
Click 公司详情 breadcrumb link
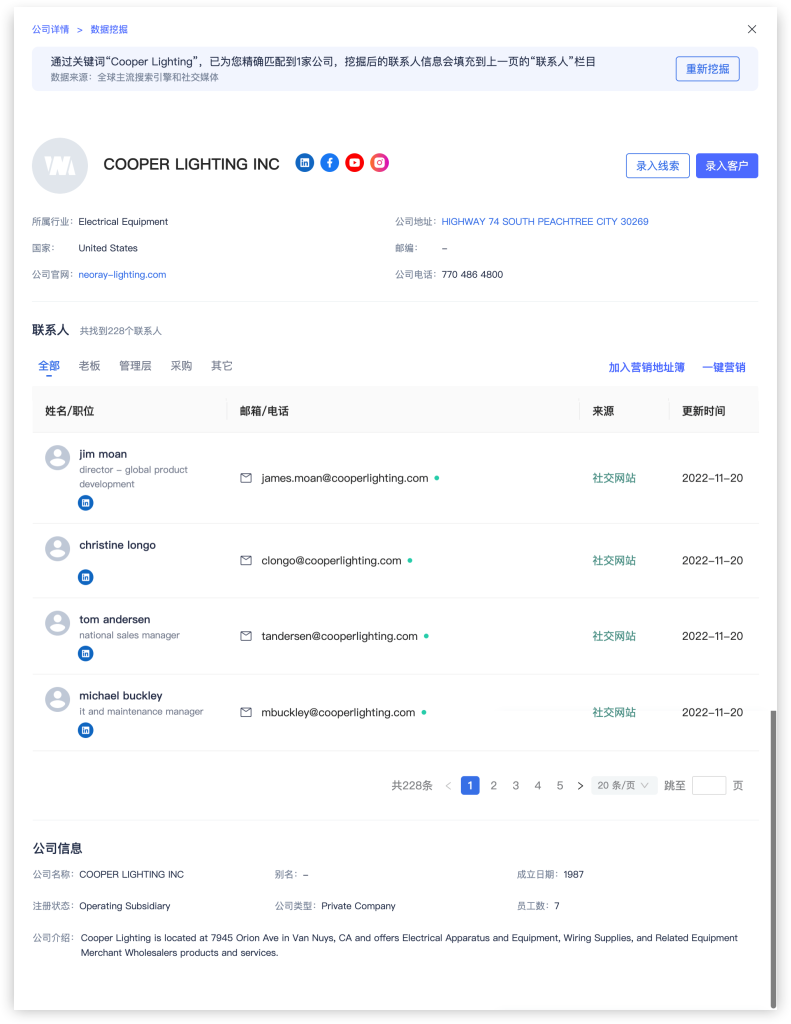click(x=50, y=29)
